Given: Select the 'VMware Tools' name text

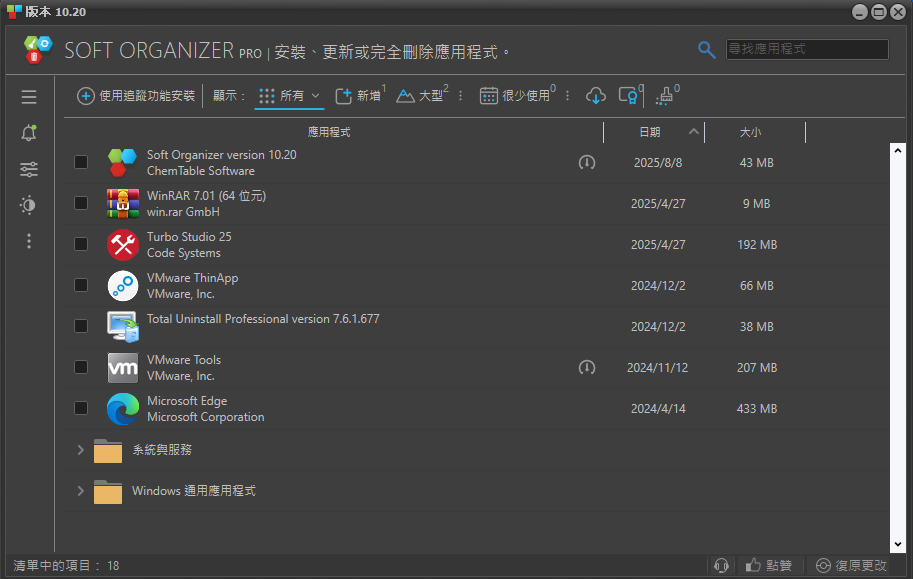Looking at the screenshot, I should click(183, 360).
